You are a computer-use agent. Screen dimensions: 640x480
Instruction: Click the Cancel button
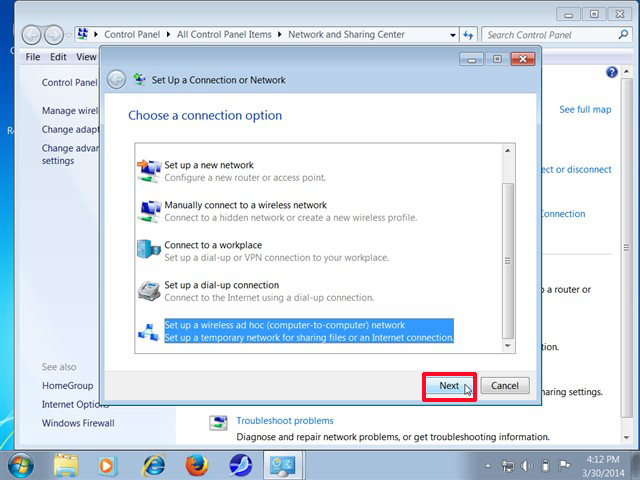(x=505, y=386)
